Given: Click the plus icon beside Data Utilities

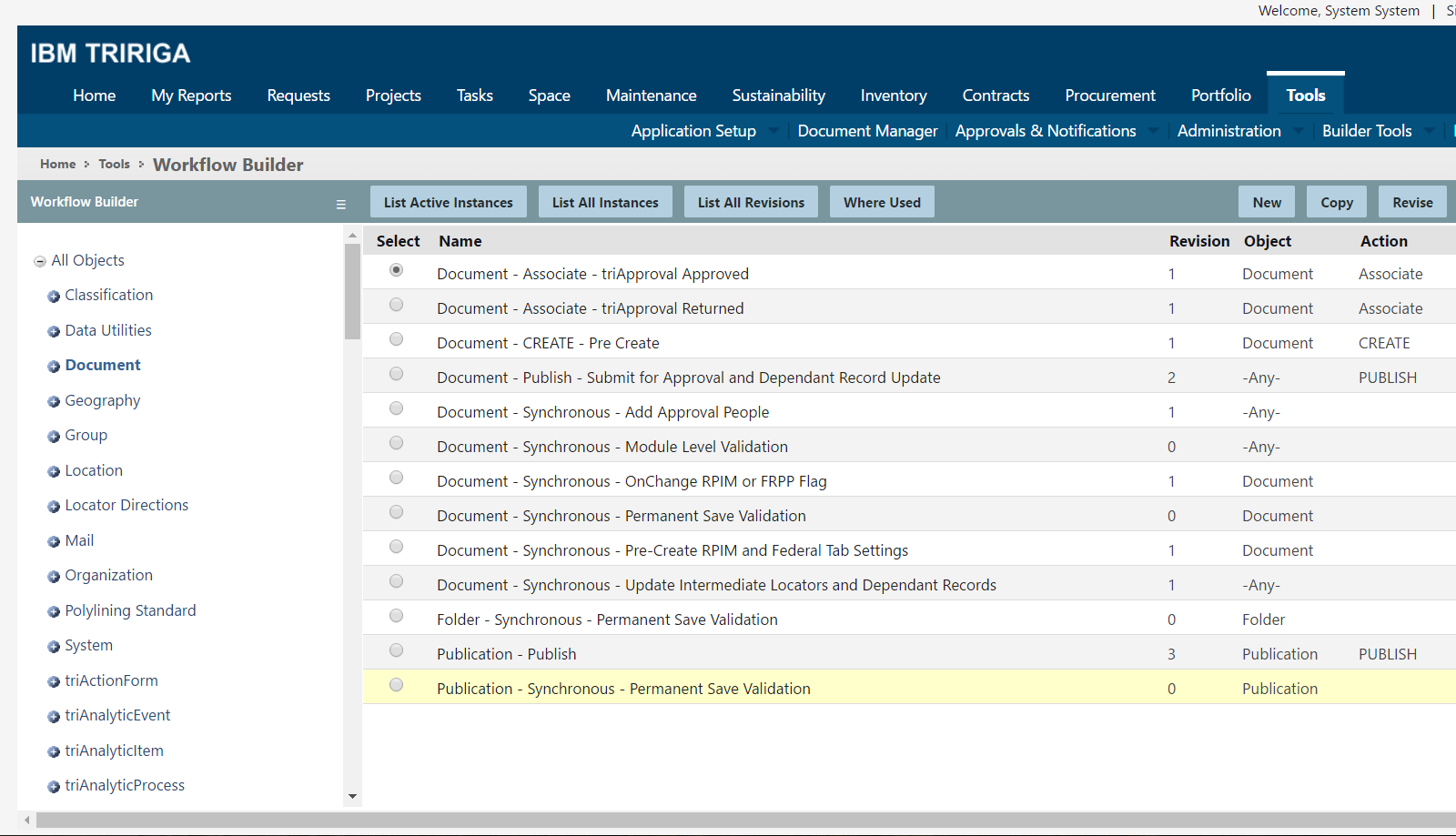Looking at the screenshot, I should point(54,332).
